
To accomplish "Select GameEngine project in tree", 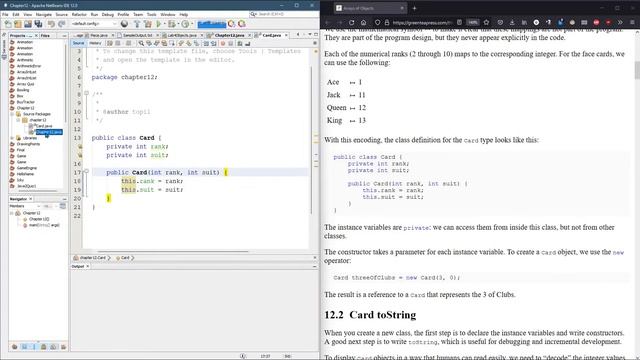I will [27, 168].
